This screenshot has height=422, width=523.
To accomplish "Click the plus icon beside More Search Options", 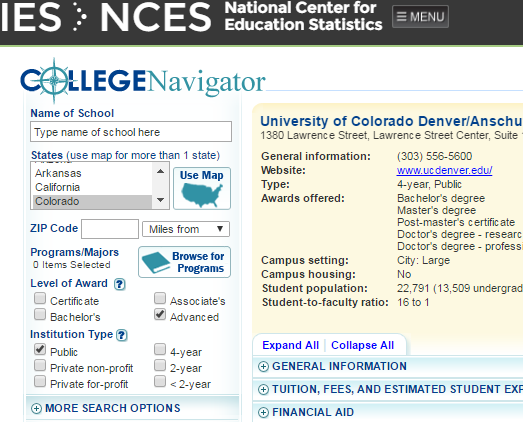I will click(x=36, y=409).
